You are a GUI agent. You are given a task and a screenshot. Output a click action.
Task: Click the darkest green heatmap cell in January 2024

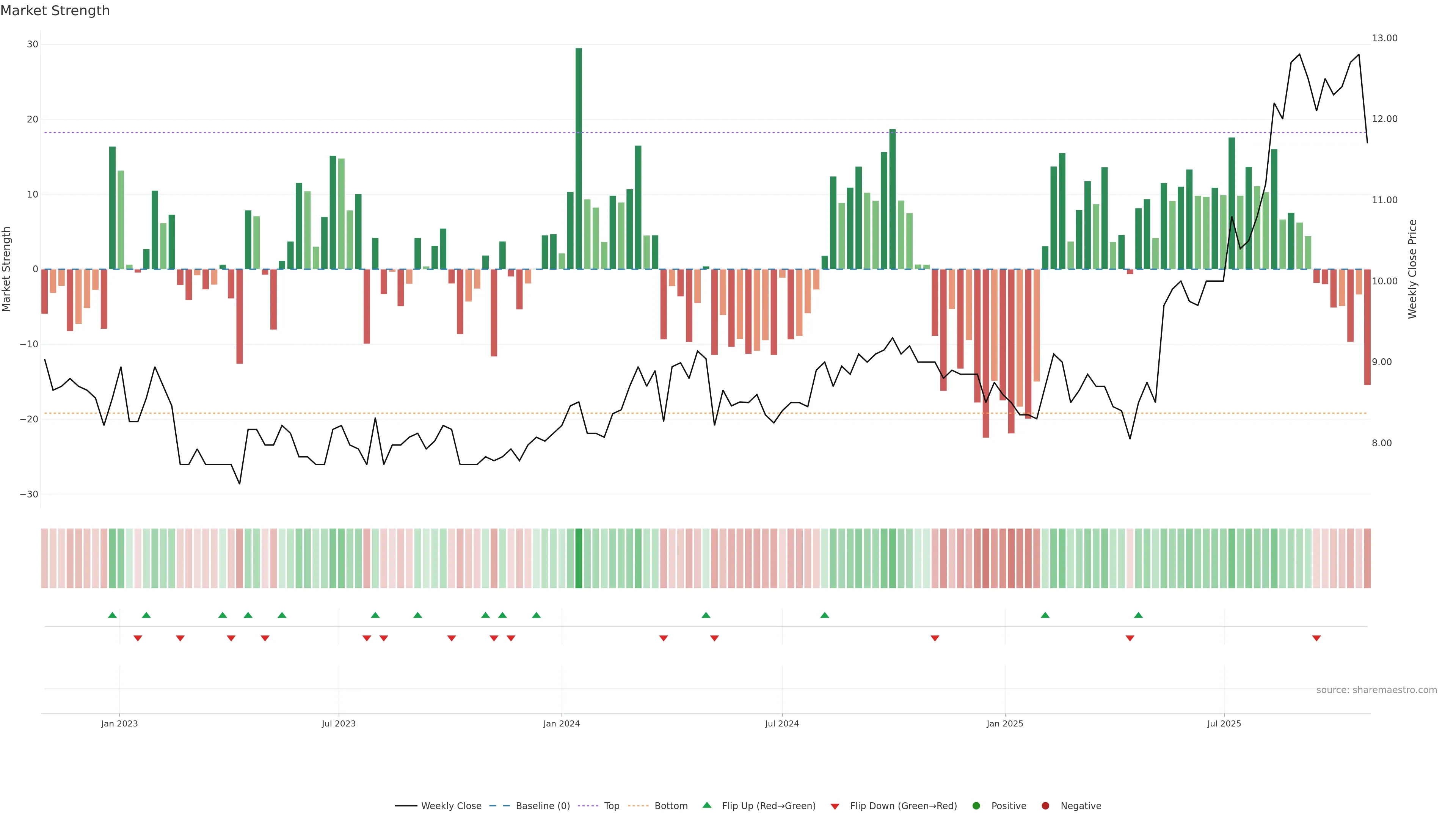tap(579, 558)
